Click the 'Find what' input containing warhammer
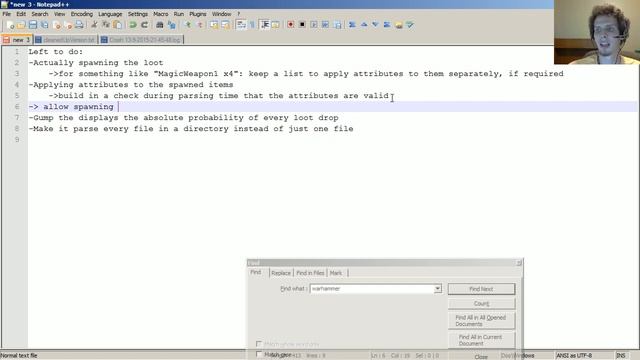This screenshot has height=360, width=640. click(371, 289)
